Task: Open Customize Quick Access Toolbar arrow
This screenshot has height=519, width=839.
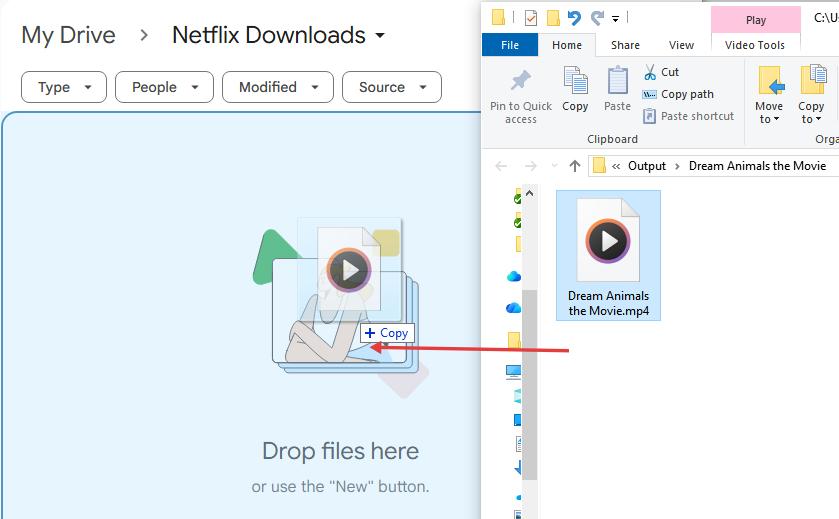Action: (x=615, y=19)
